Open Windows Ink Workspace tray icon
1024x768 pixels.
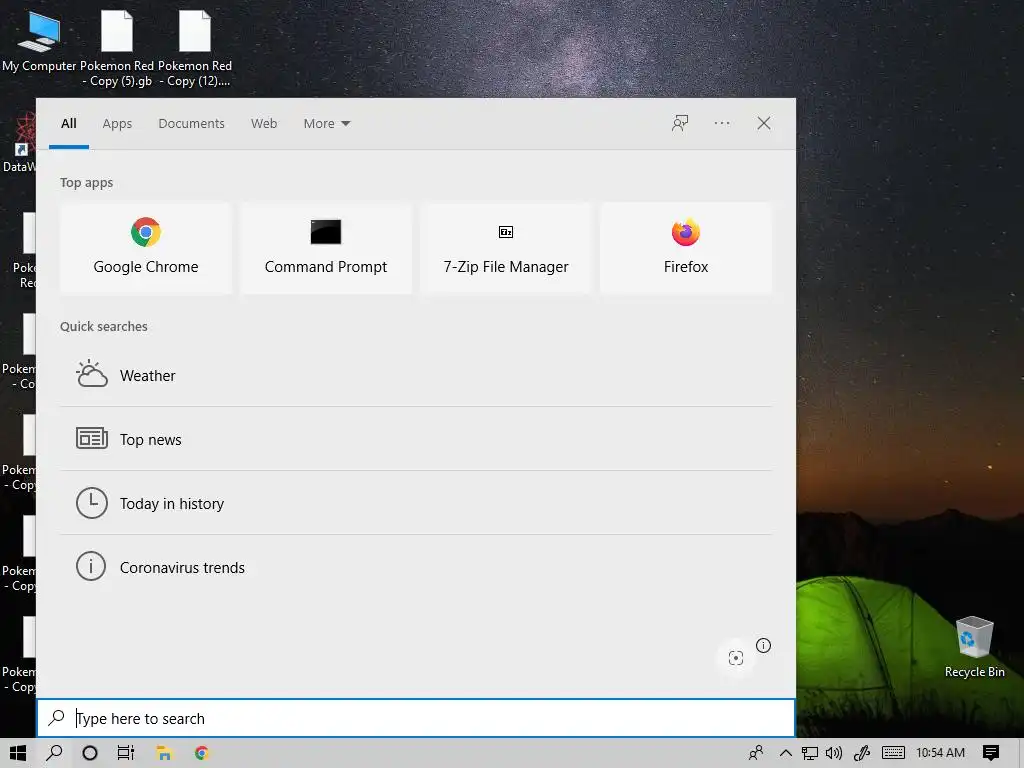pos(862,753)
